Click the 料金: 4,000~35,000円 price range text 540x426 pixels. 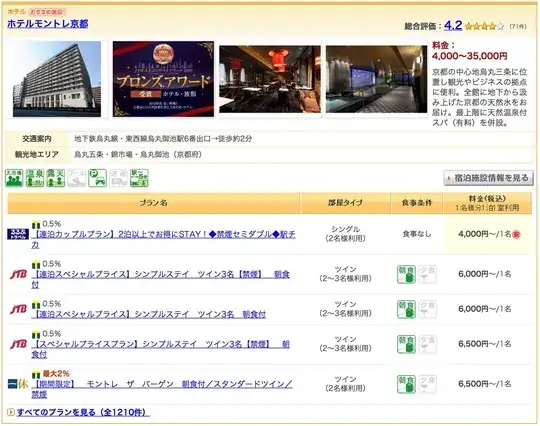pos(469,50)
